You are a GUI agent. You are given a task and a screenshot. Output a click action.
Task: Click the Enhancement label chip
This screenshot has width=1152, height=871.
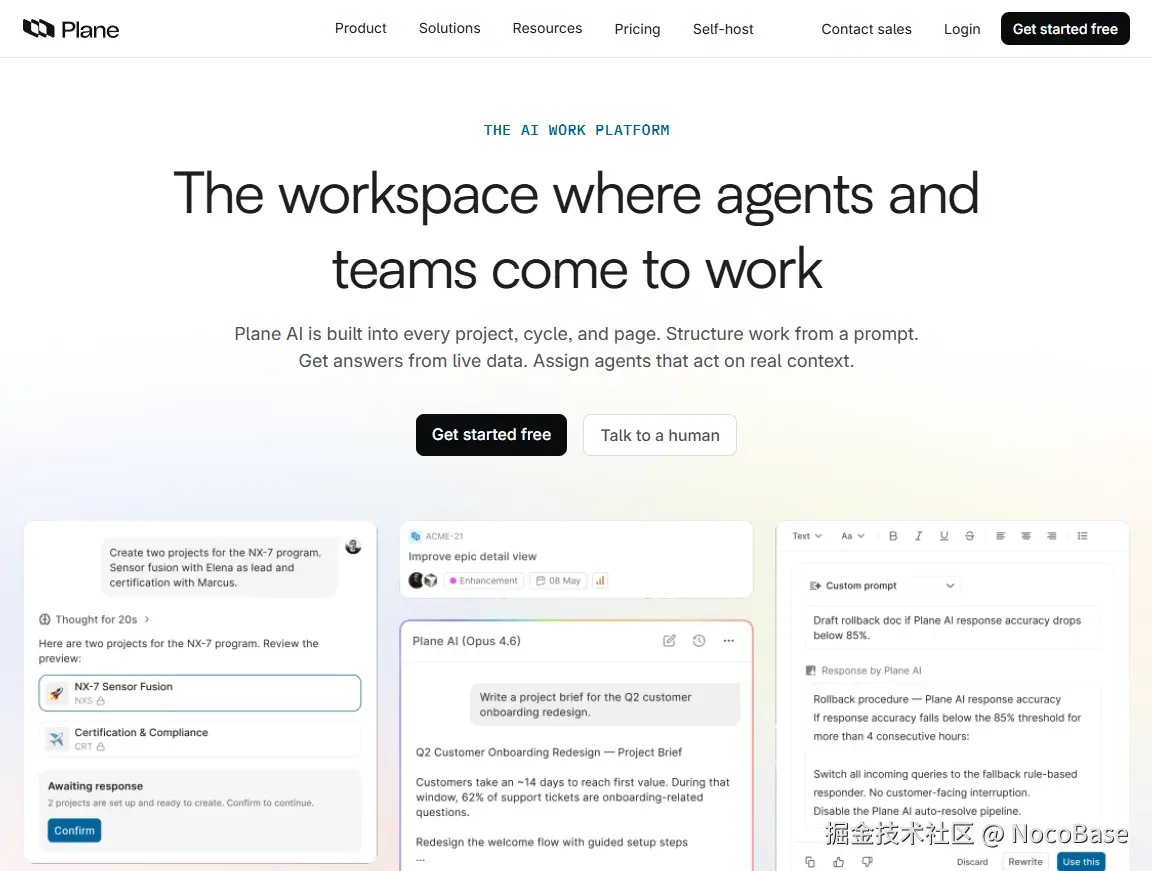(483, 580)
